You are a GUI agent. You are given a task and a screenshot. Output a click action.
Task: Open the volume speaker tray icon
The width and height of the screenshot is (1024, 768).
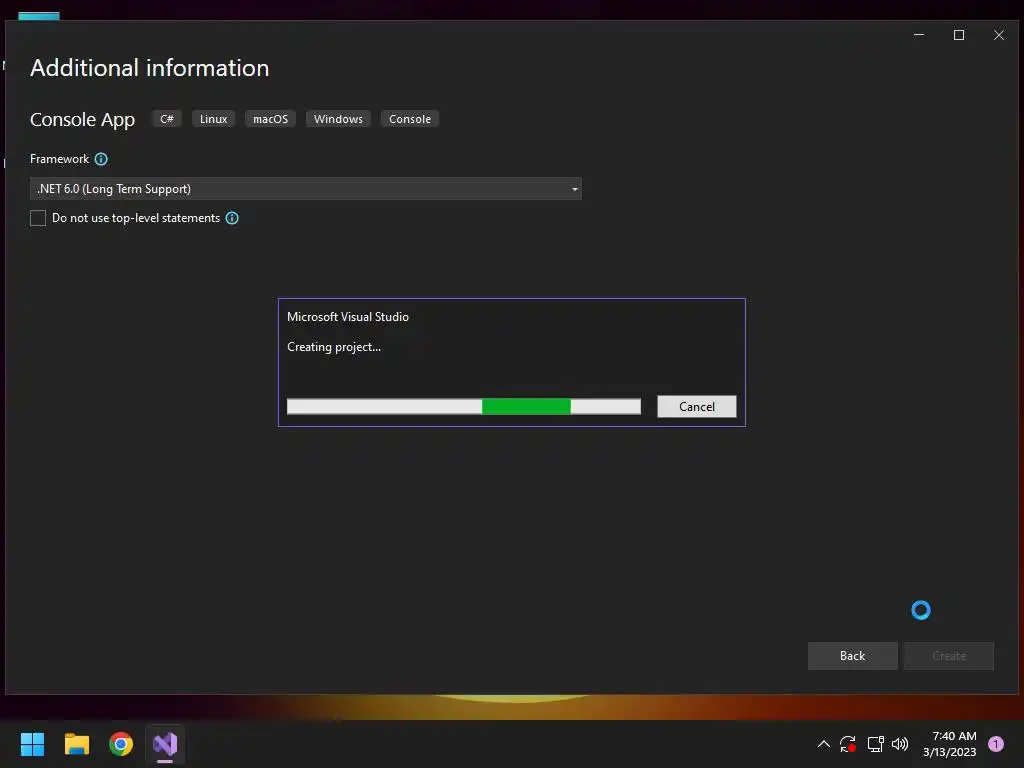pos(900,744)
